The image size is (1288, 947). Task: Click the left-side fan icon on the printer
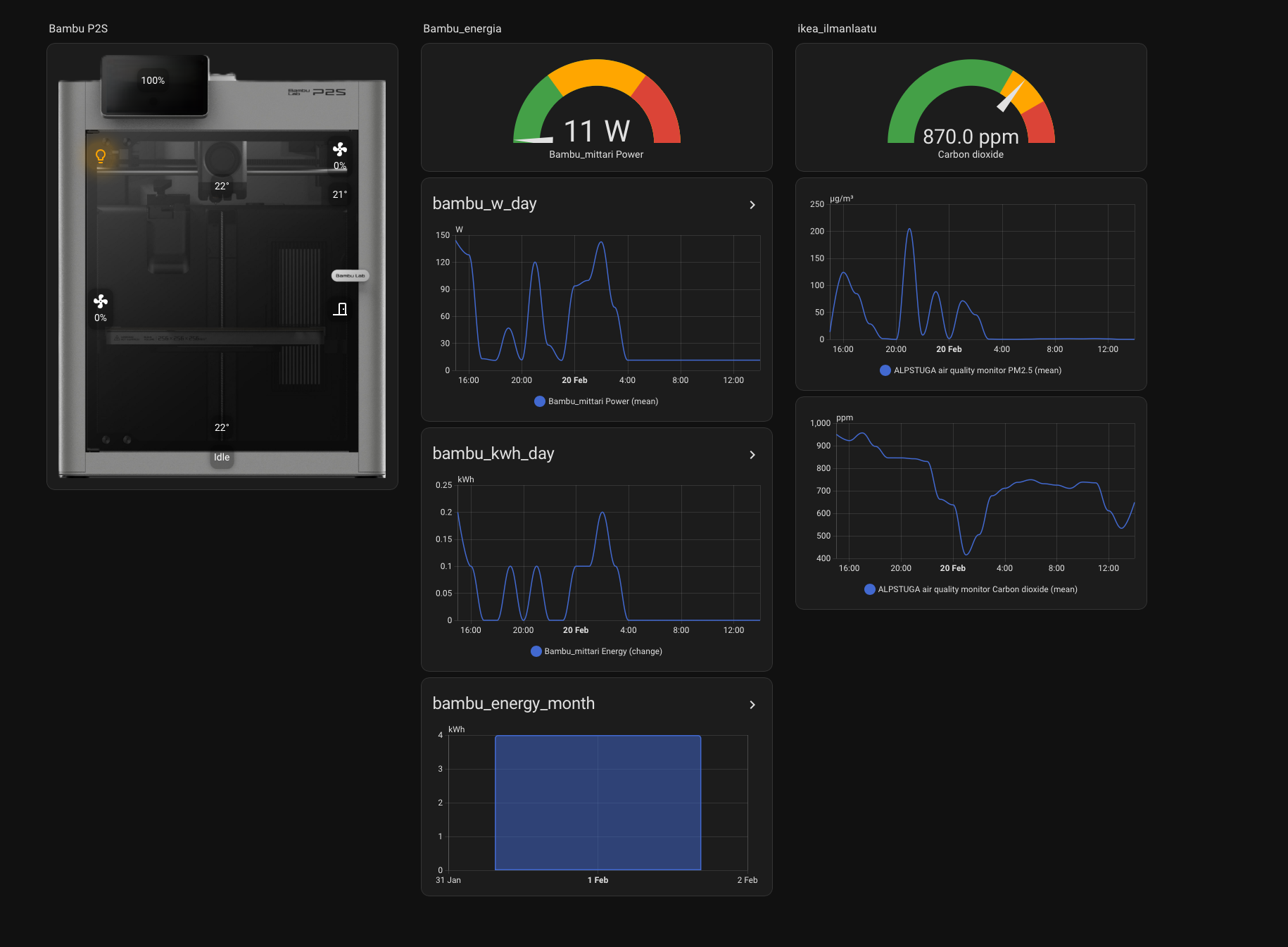(x=101, y=302)
